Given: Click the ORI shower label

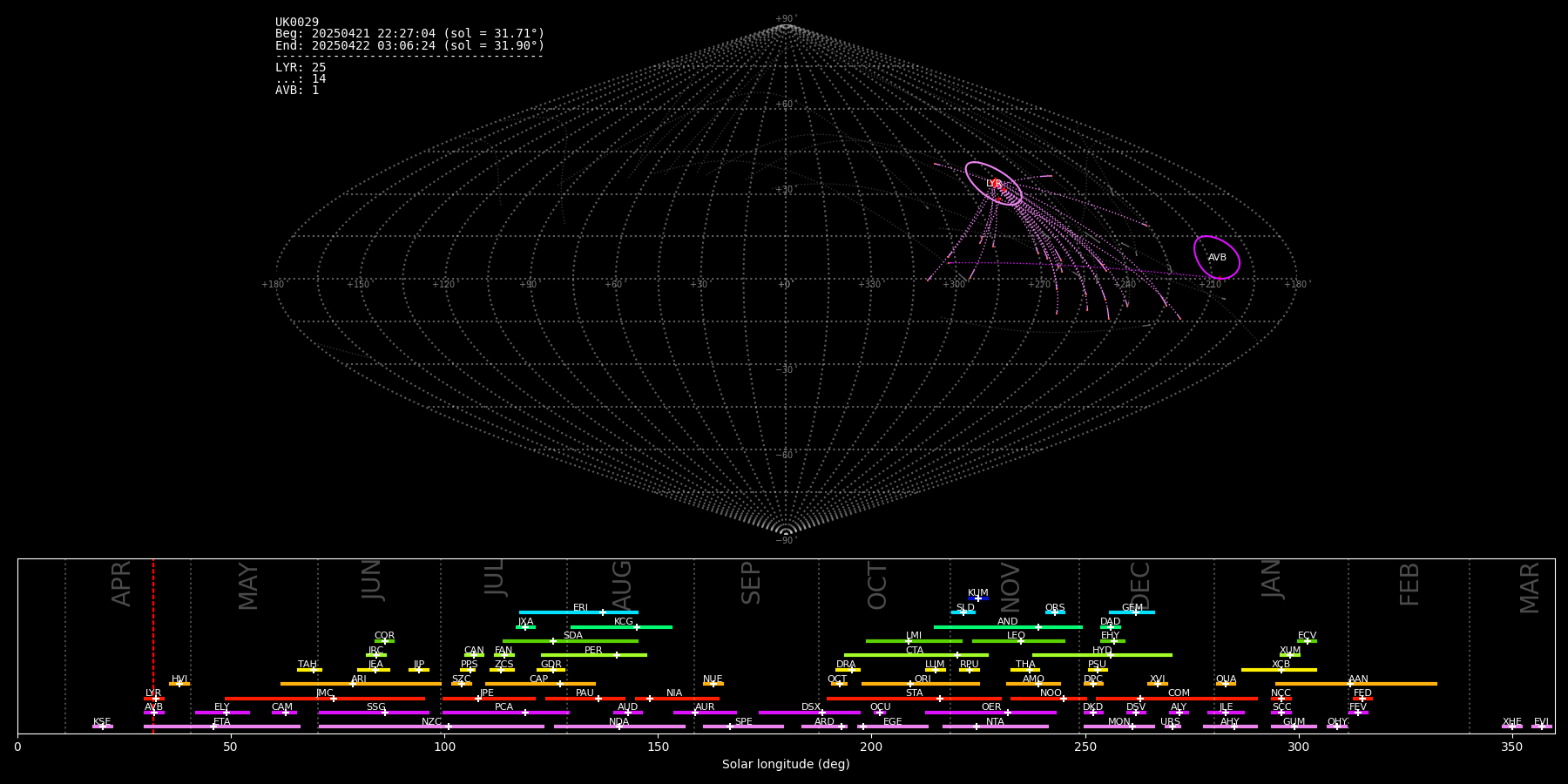Looking at the screenshot, I should pyautogui.click(x=923, y=679).
